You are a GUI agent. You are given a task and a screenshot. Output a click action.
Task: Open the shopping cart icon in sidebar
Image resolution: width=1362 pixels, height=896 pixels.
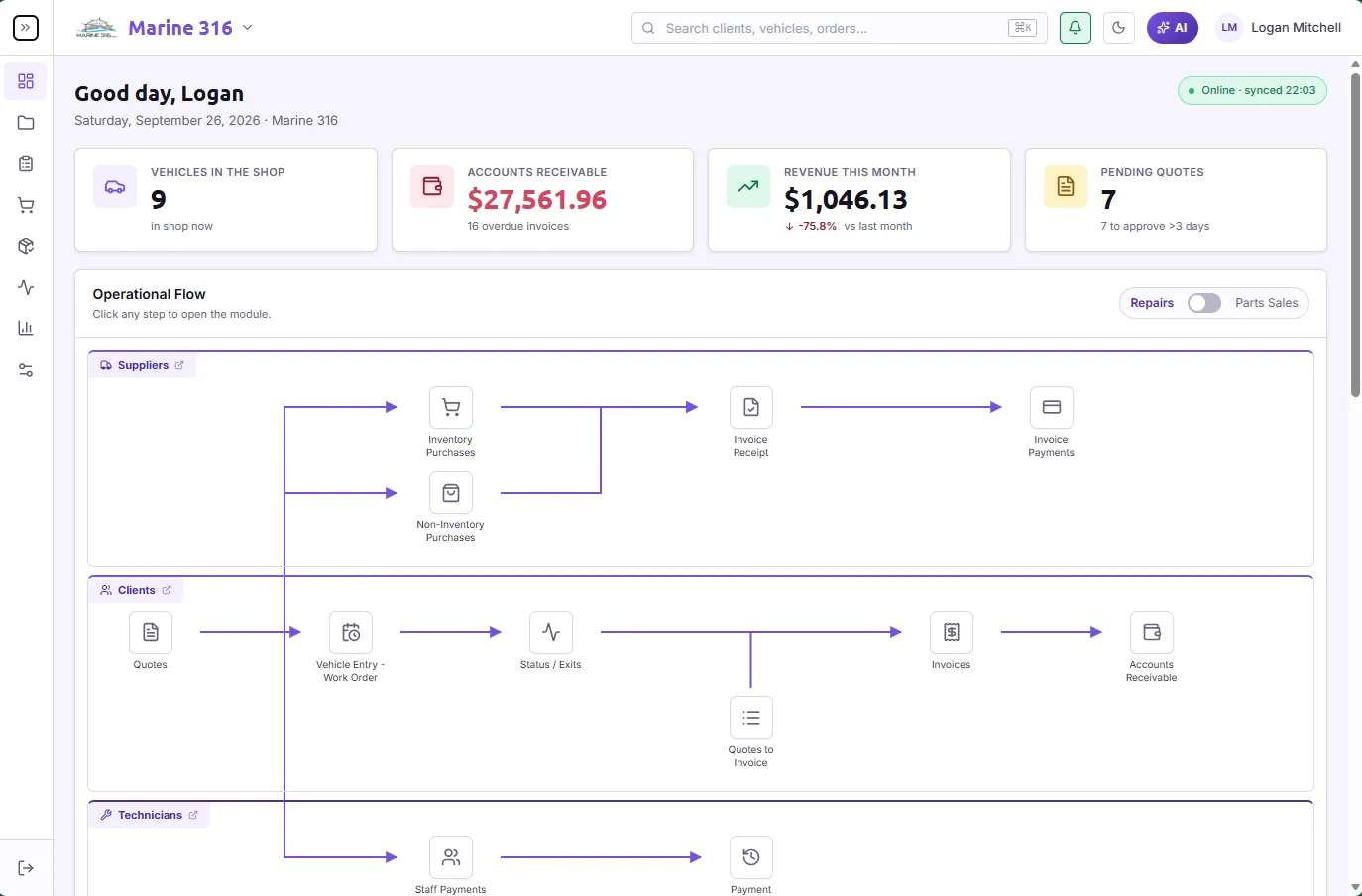tap(26, 205)
